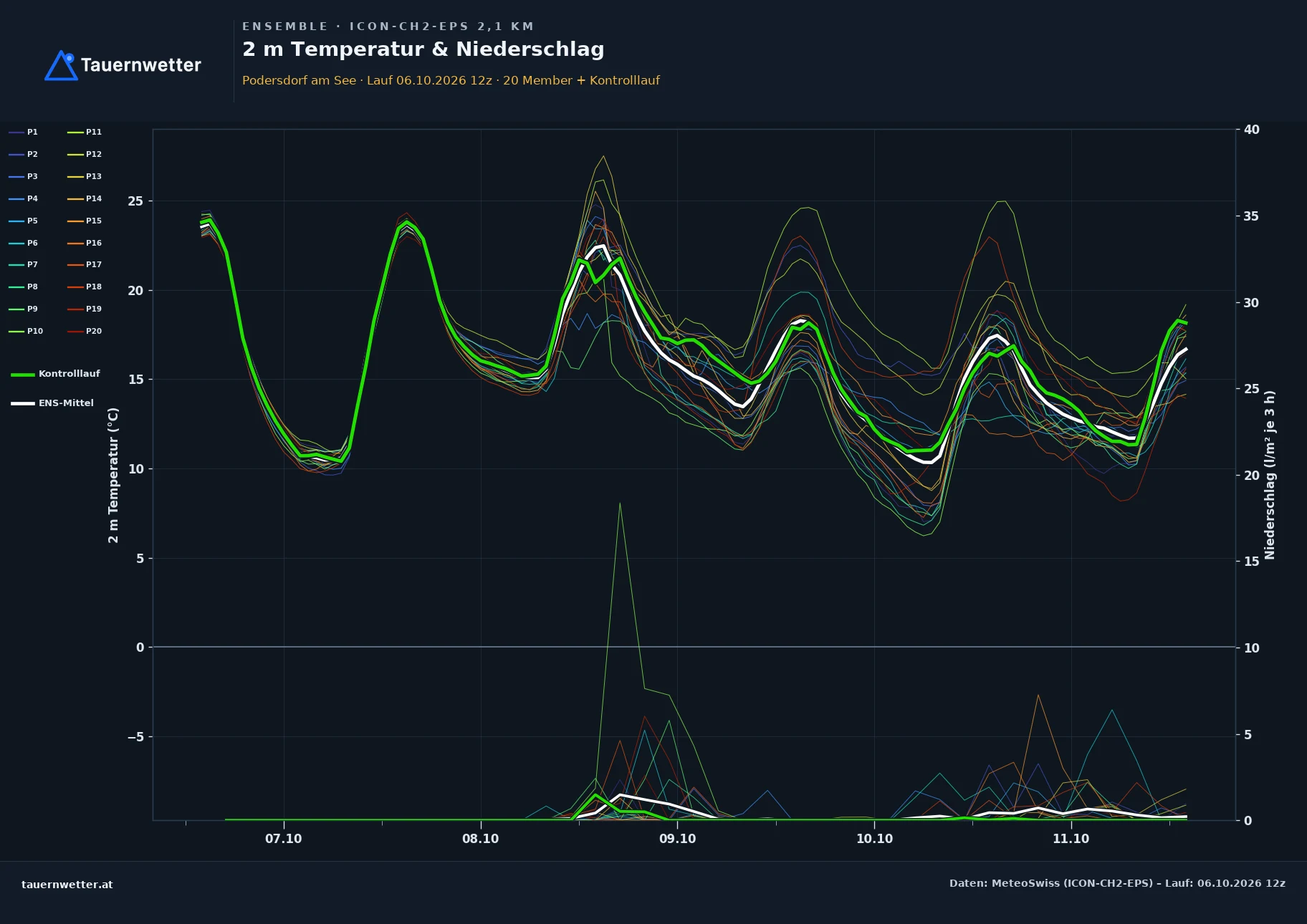Click the 07.10 date axis label

click(x=284, y=839)
